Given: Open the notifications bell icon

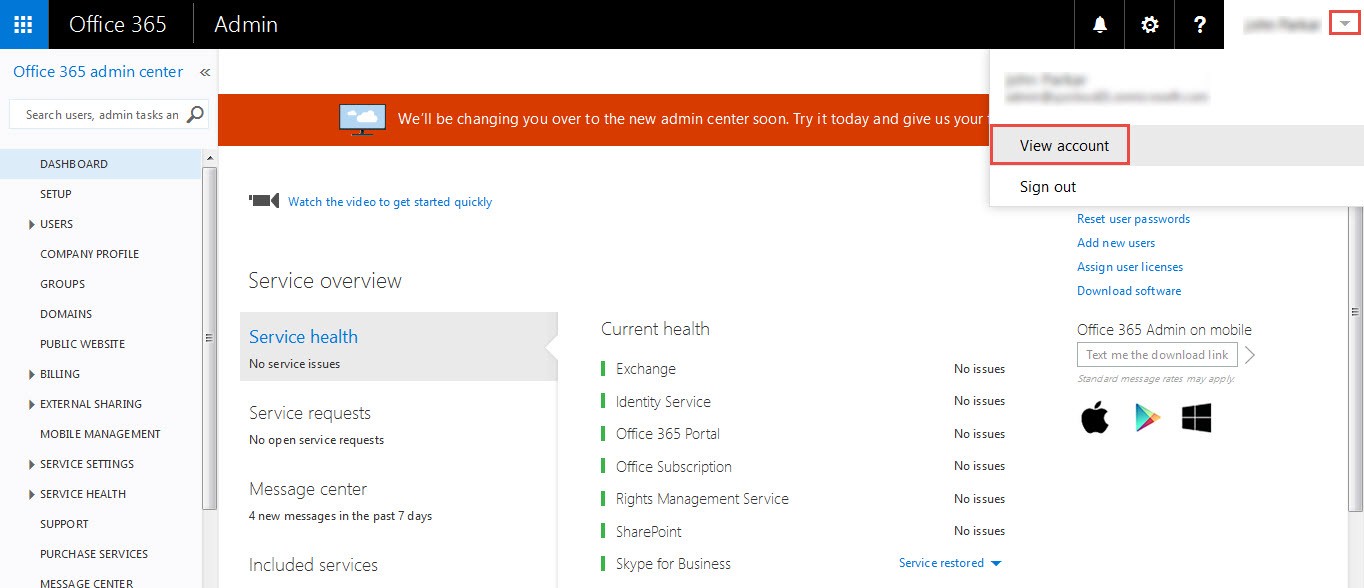Looking at the screenshot, I should tap(1100, 24).
